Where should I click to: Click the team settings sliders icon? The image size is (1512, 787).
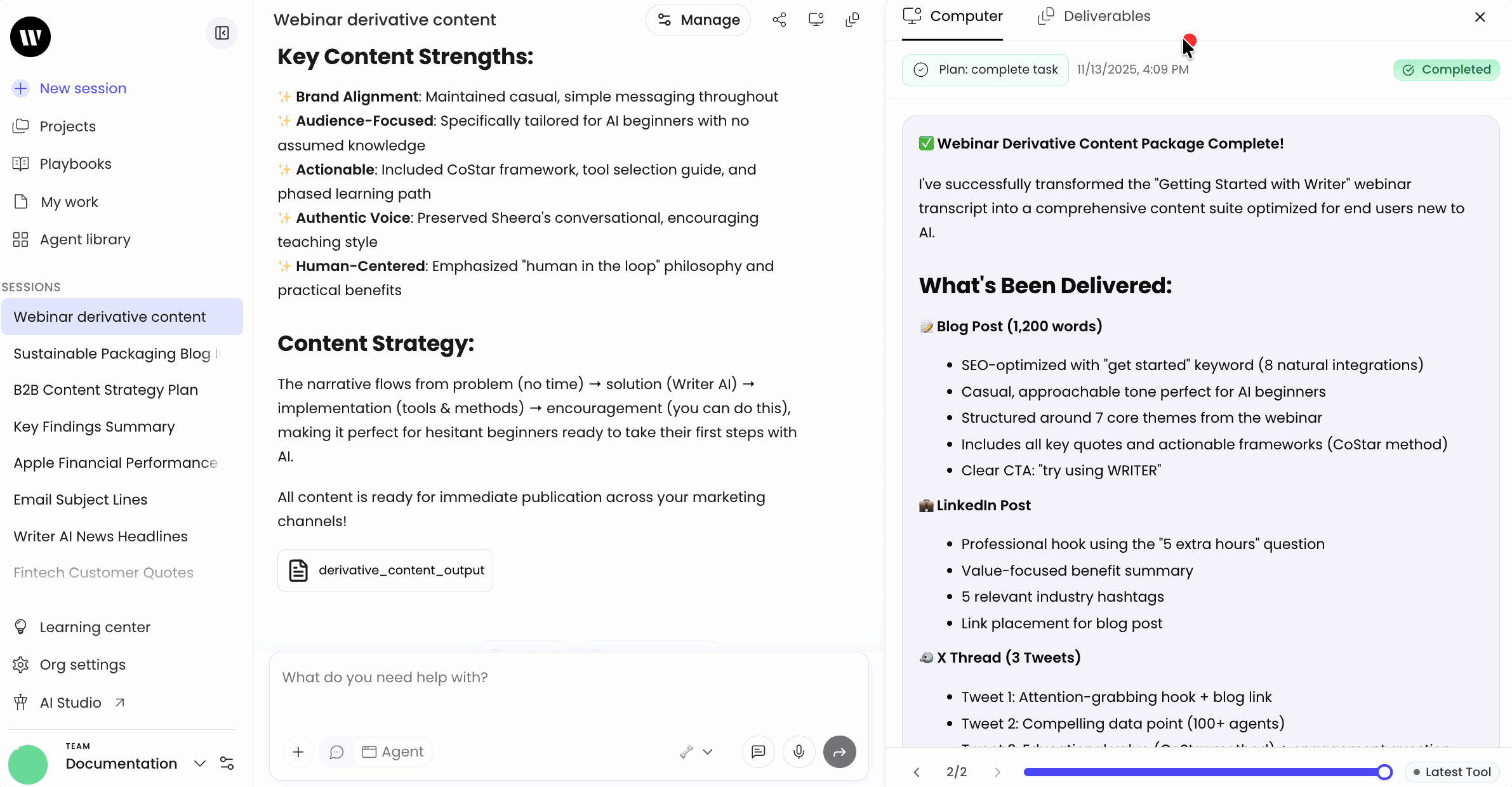click(x=227, y=763)
